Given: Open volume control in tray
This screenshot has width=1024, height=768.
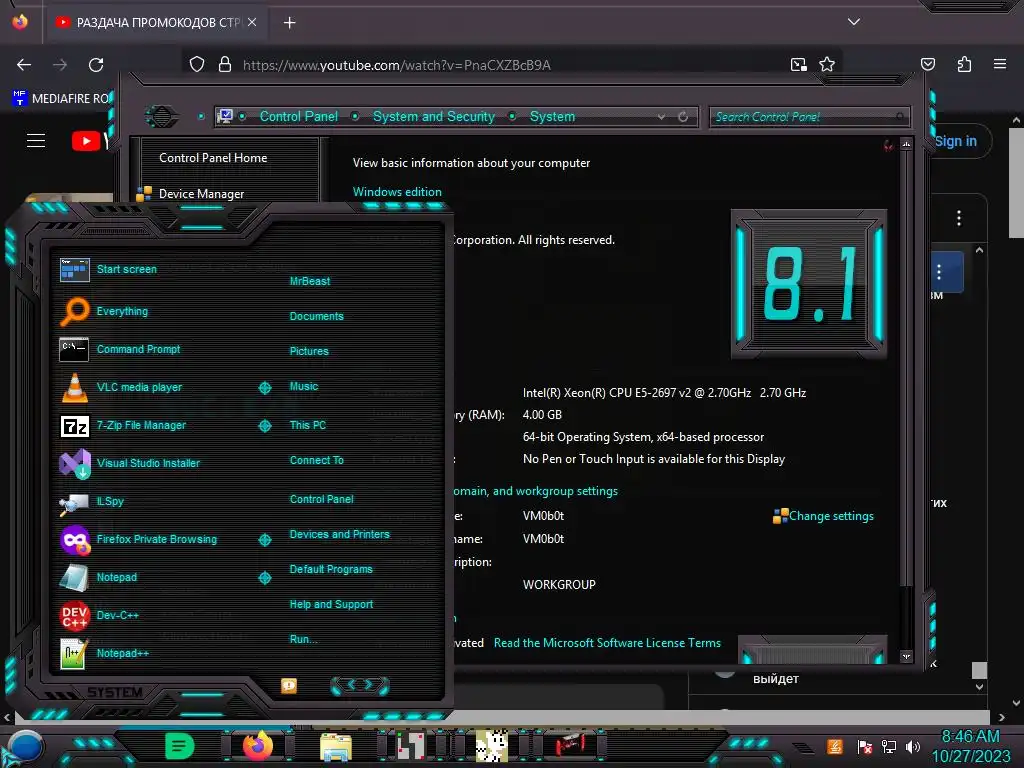Looking at the screenshot, I should 912,746.
